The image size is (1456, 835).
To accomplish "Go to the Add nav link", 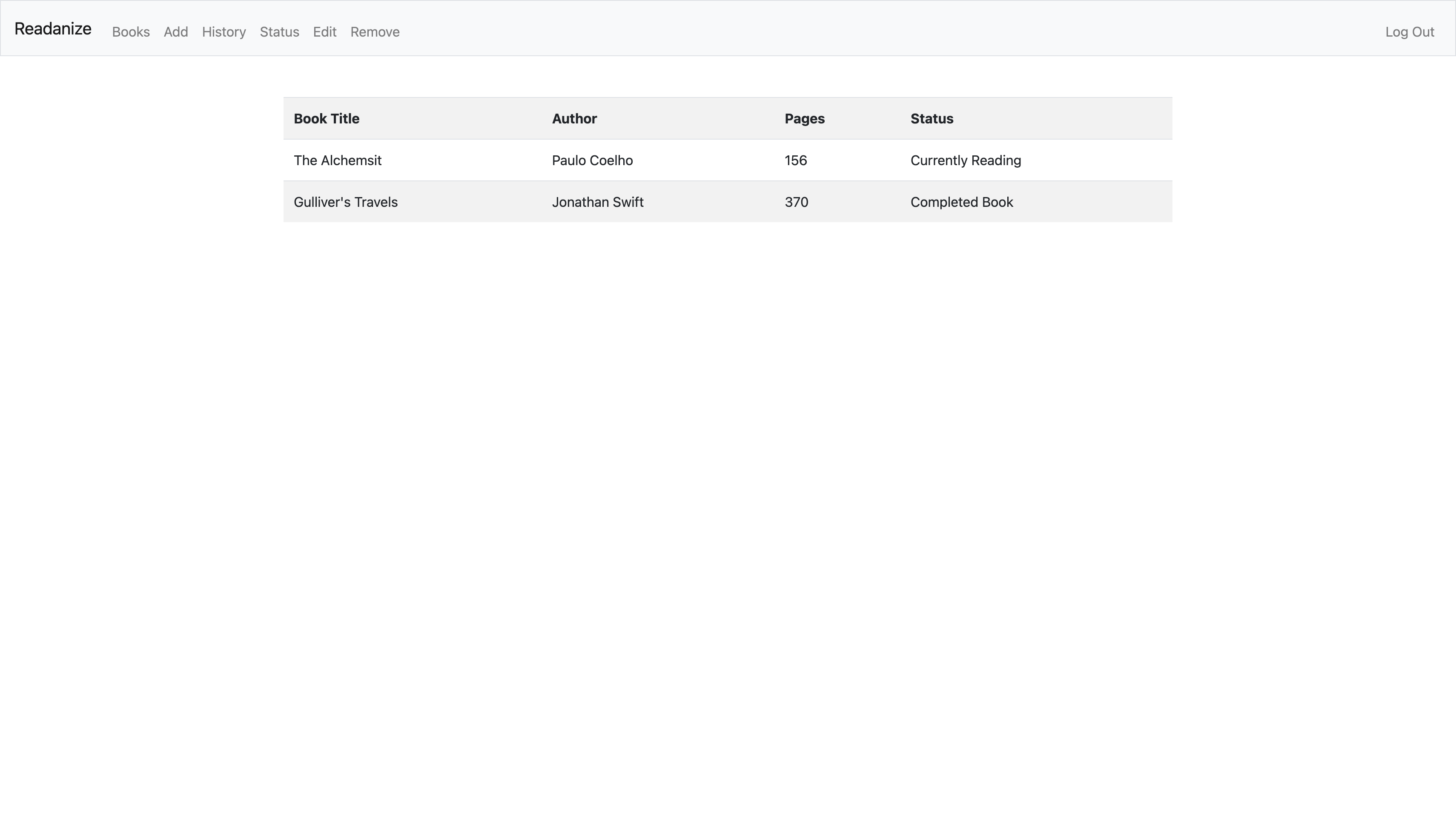I will [x=175, y=32].
